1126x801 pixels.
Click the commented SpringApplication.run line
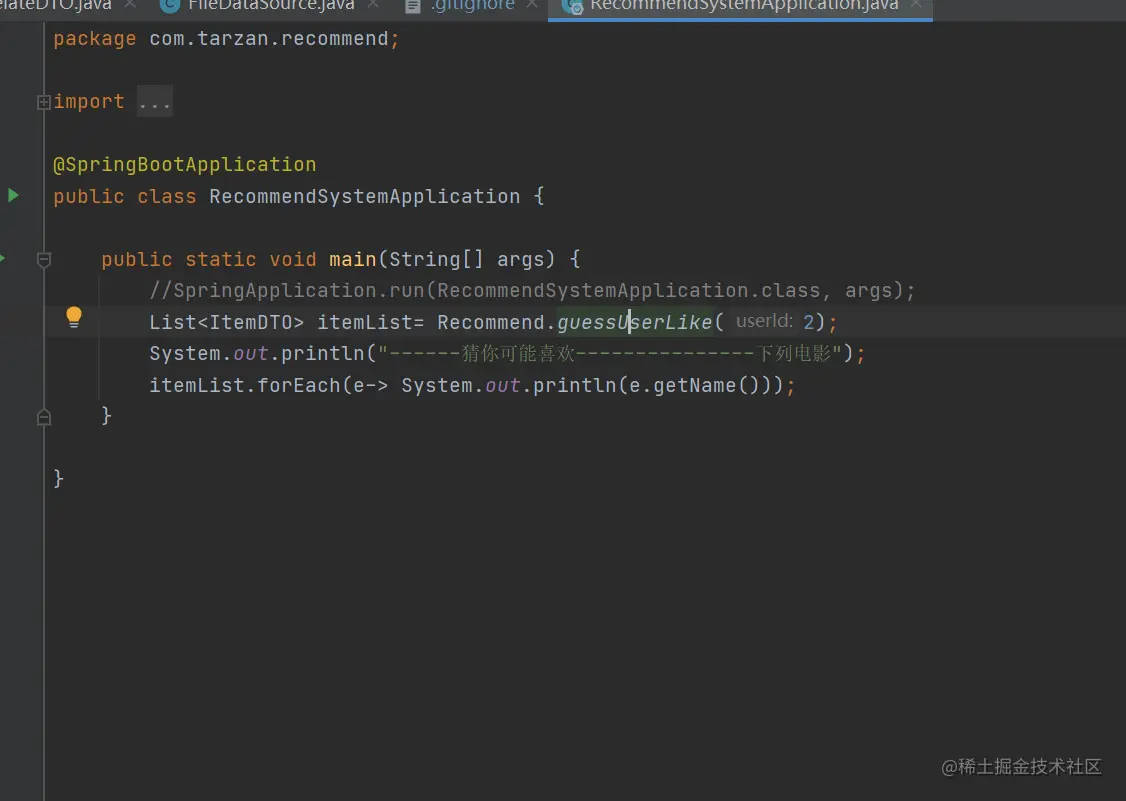532,291
